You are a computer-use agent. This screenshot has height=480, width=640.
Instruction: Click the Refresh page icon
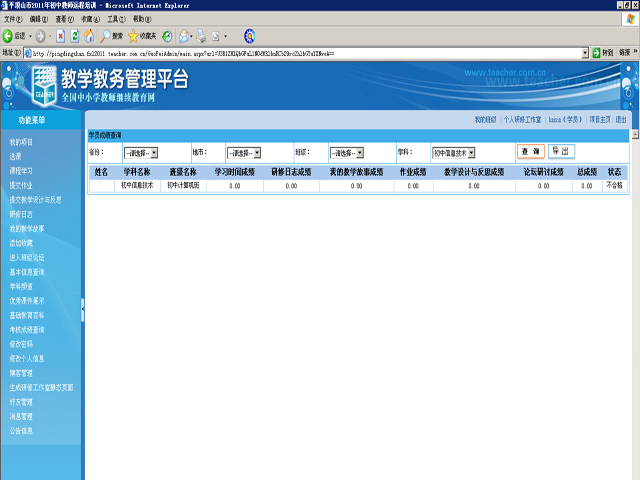point(74,36)
